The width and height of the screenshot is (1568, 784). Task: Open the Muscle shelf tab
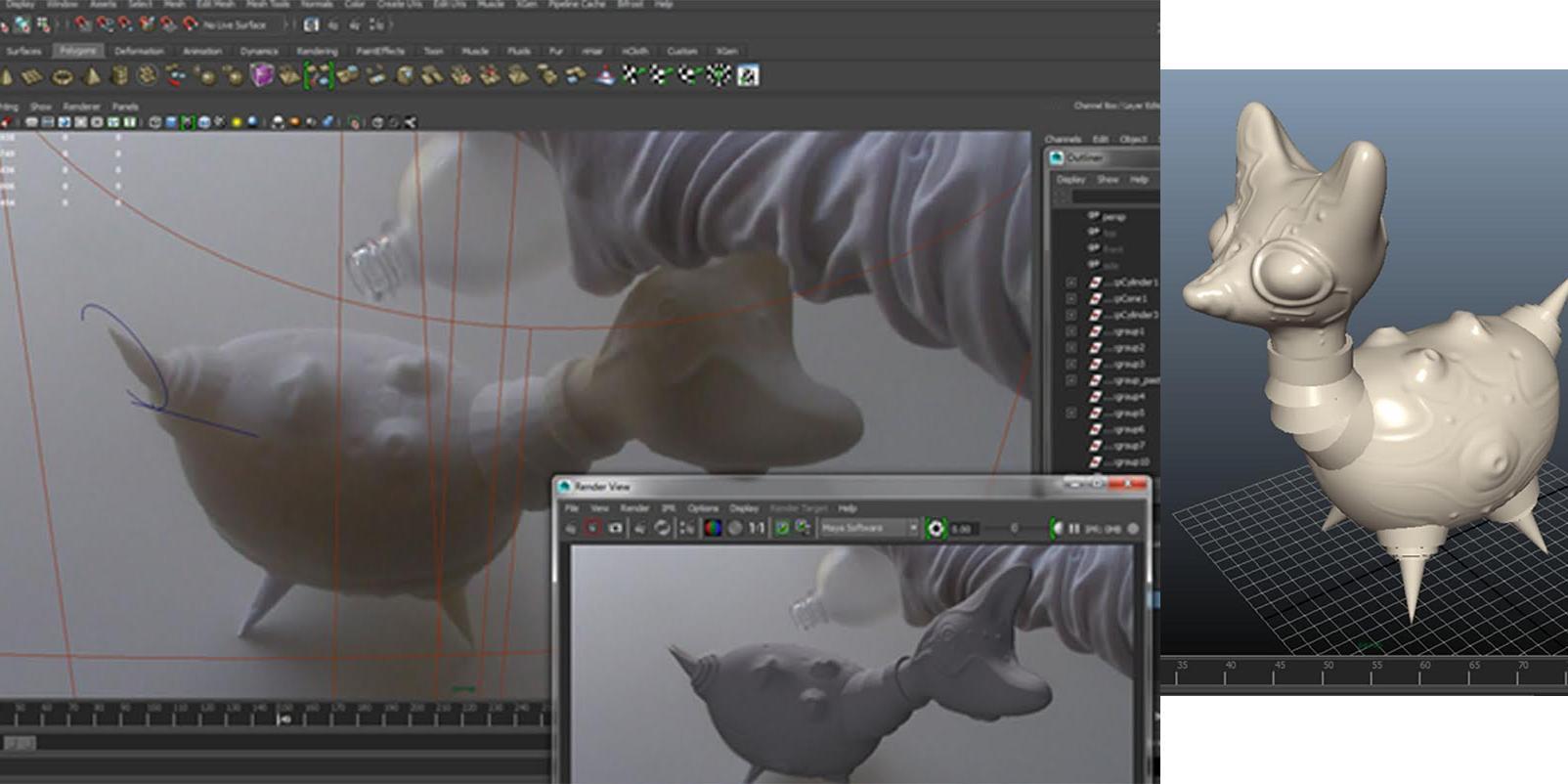(x=475, y=51)
